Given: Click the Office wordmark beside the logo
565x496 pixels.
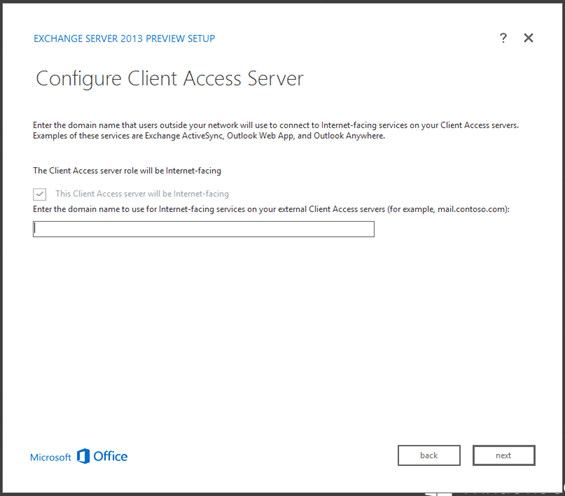Looking at the screenshot, I should tap(110, 456).
